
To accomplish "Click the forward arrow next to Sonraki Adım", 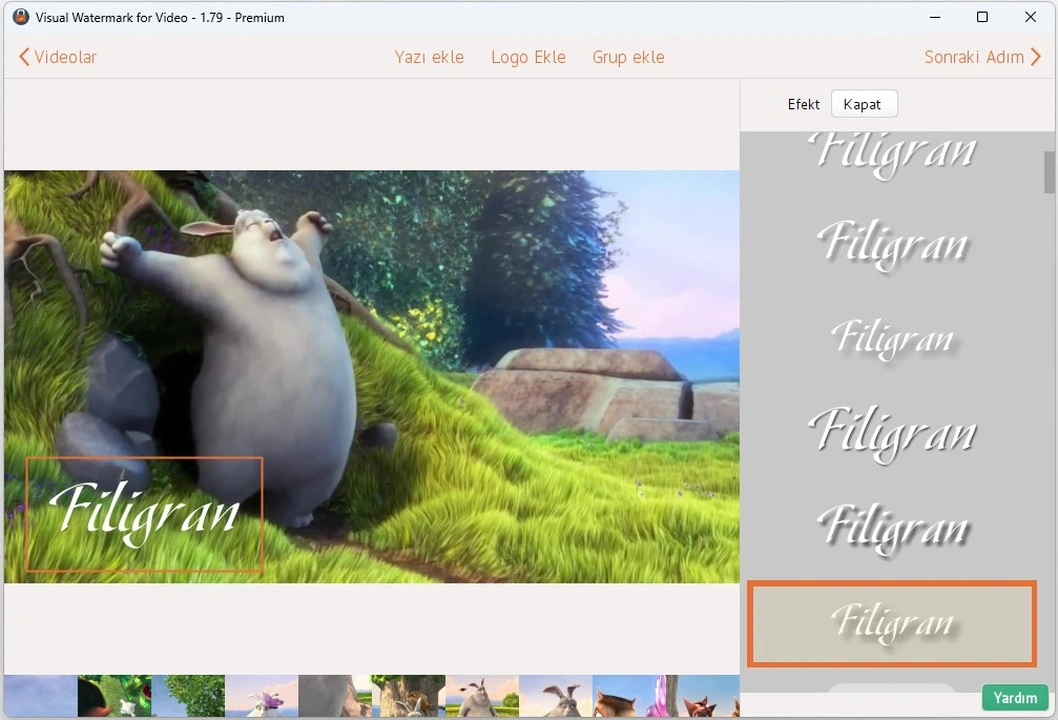I will click(x=1036, y=57).
